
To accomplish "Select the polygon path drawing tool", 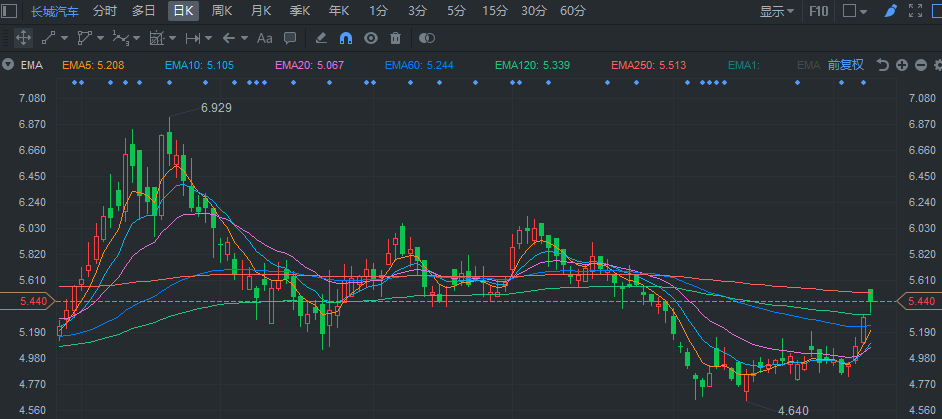I will [x=84, y=38].
